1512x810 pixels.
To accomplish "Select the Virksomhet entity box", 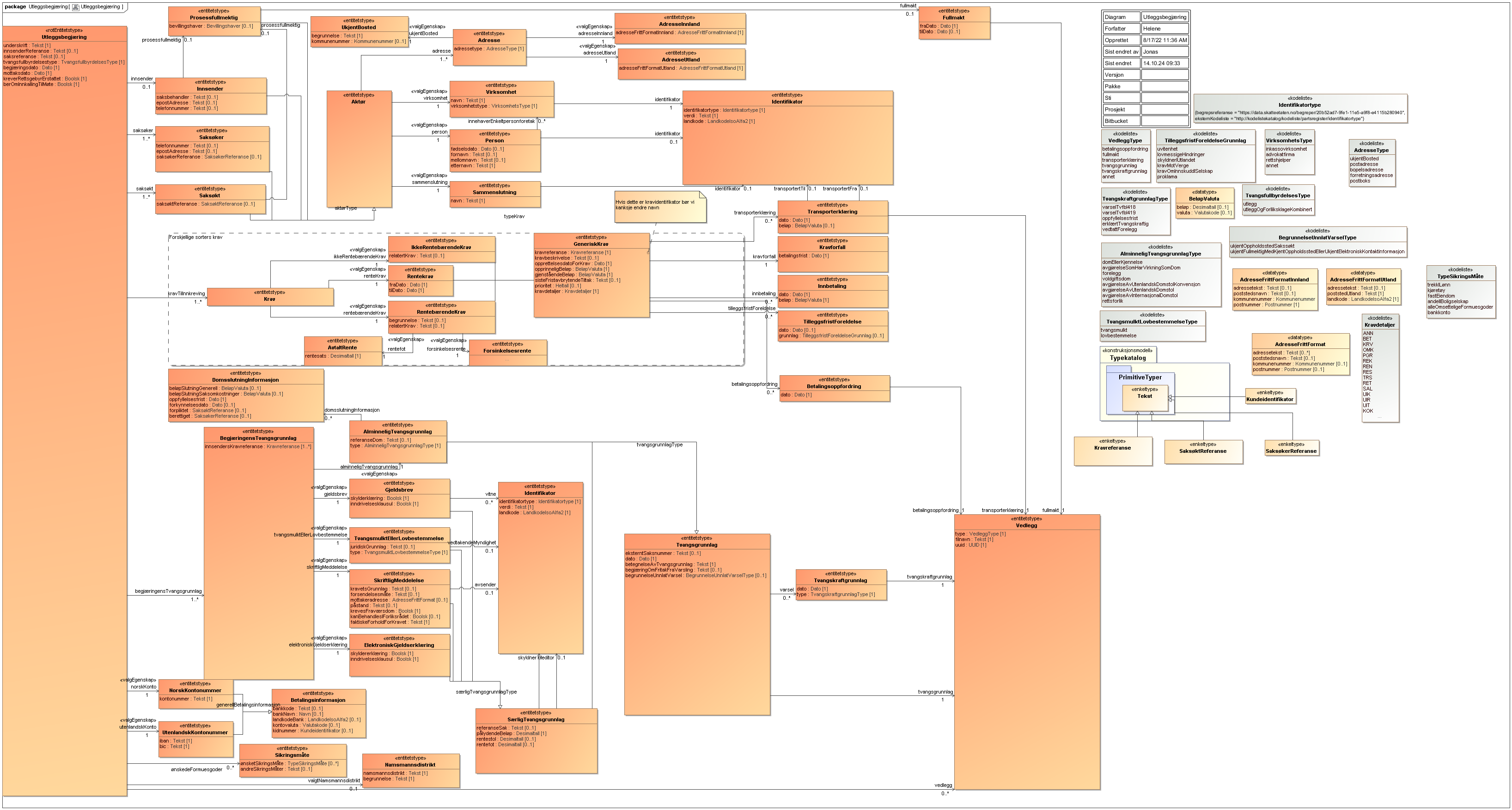I will (501, 99).
